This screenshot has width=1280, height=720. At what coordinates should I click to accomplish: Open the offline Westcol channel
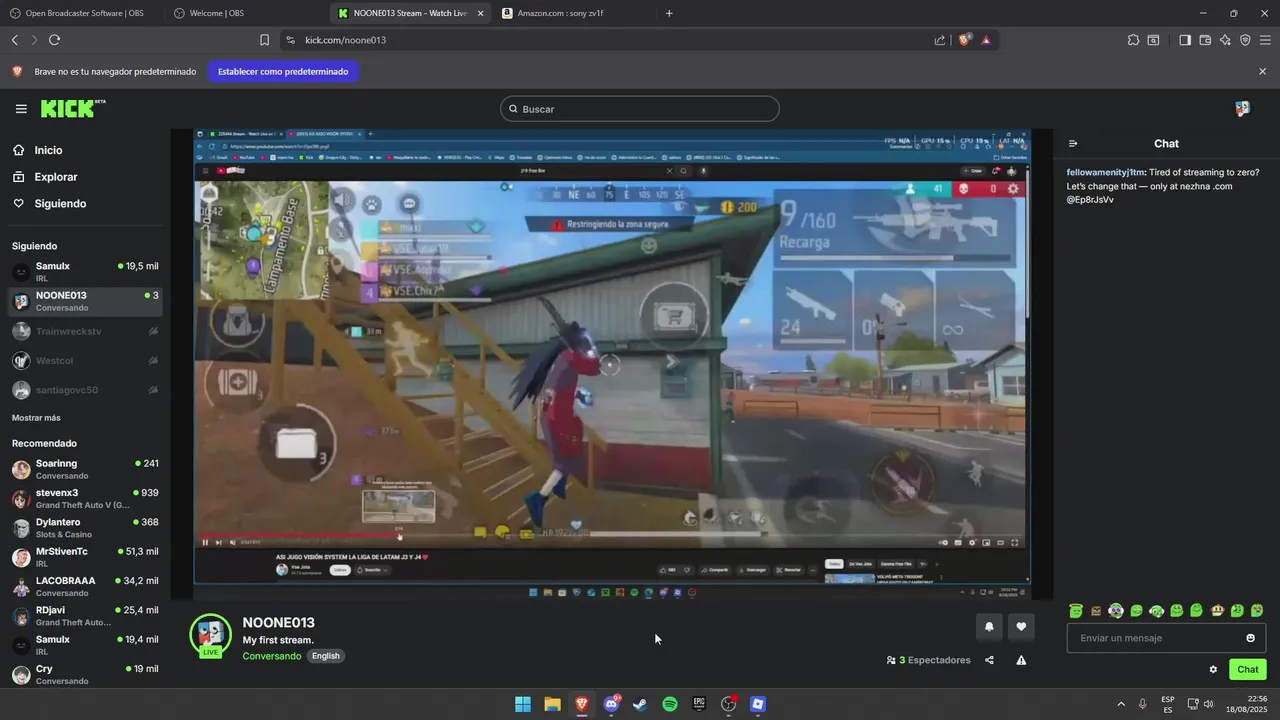pyautogui.click(x=85, y=360)
